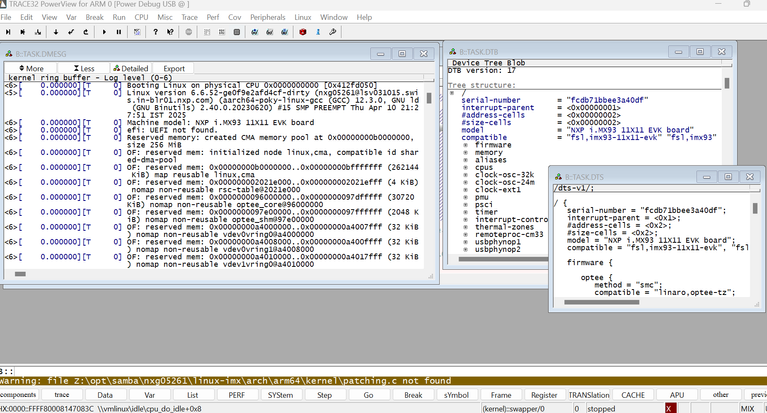Click Less in the DMESG window
Image resolution: width=767 pixels, height=413 pixels.
(x=84, y=69)
